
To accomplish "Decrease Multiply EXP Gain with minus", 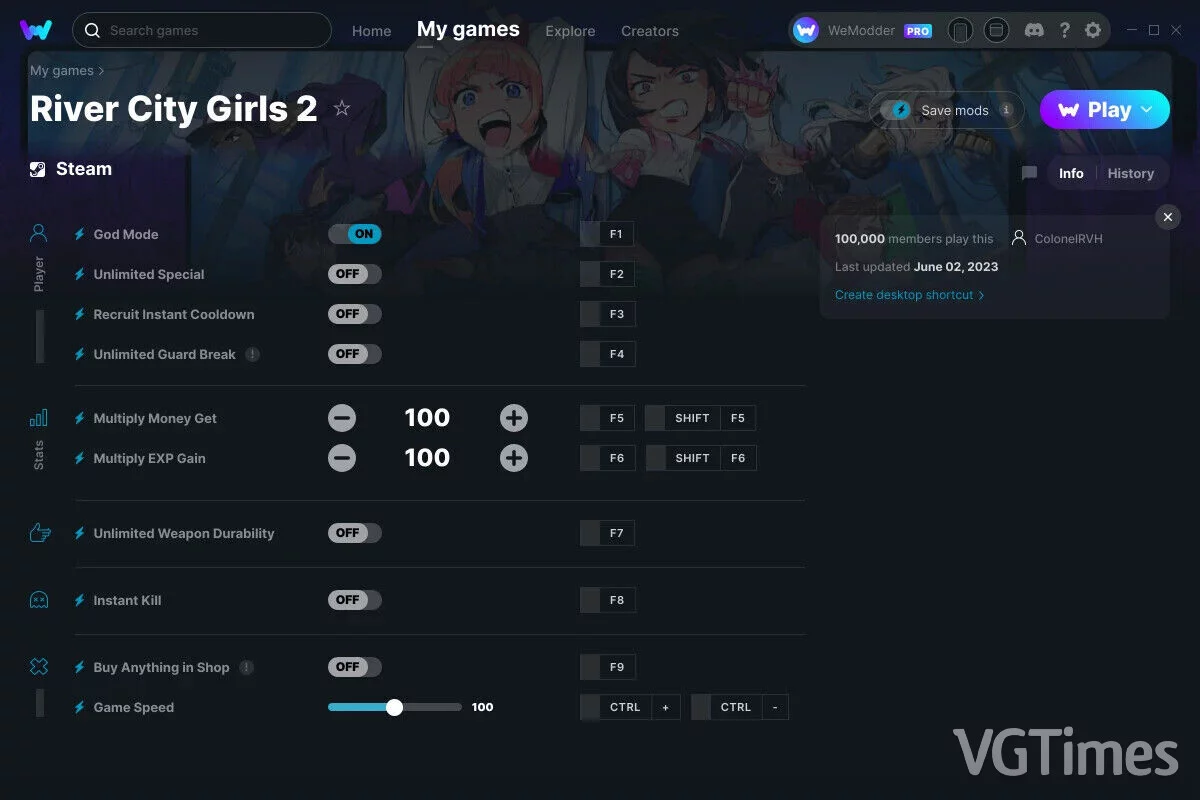I will click(342, 458).
